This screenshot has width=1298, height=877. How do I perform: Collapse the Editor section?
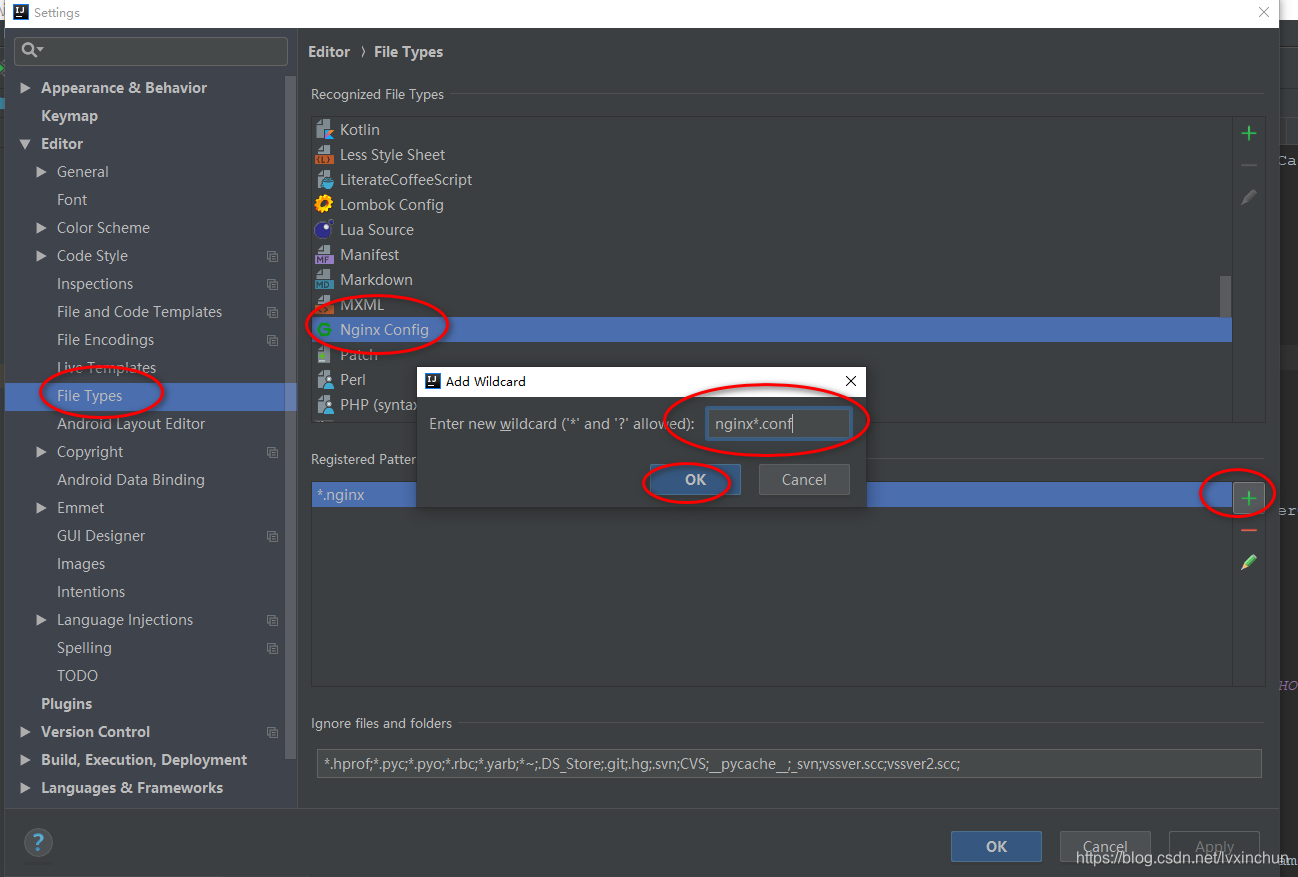click(25, 144)
